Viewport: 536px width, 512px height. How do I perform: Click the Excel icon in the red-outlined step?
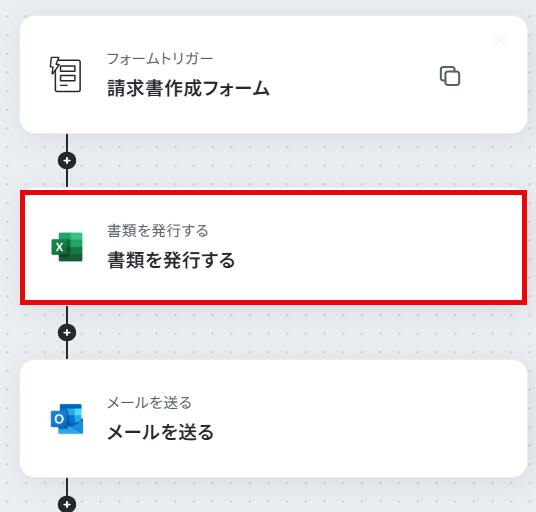[67, 247]
